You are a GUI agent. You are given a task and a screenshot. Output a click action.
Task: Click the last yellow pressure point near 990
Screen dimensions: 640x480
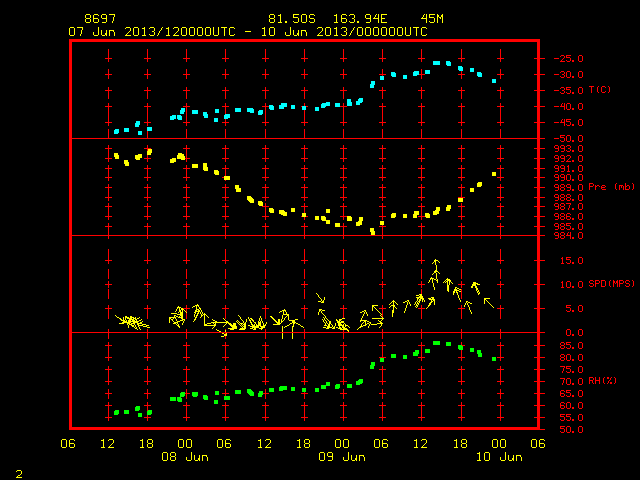tap(494, 174)
